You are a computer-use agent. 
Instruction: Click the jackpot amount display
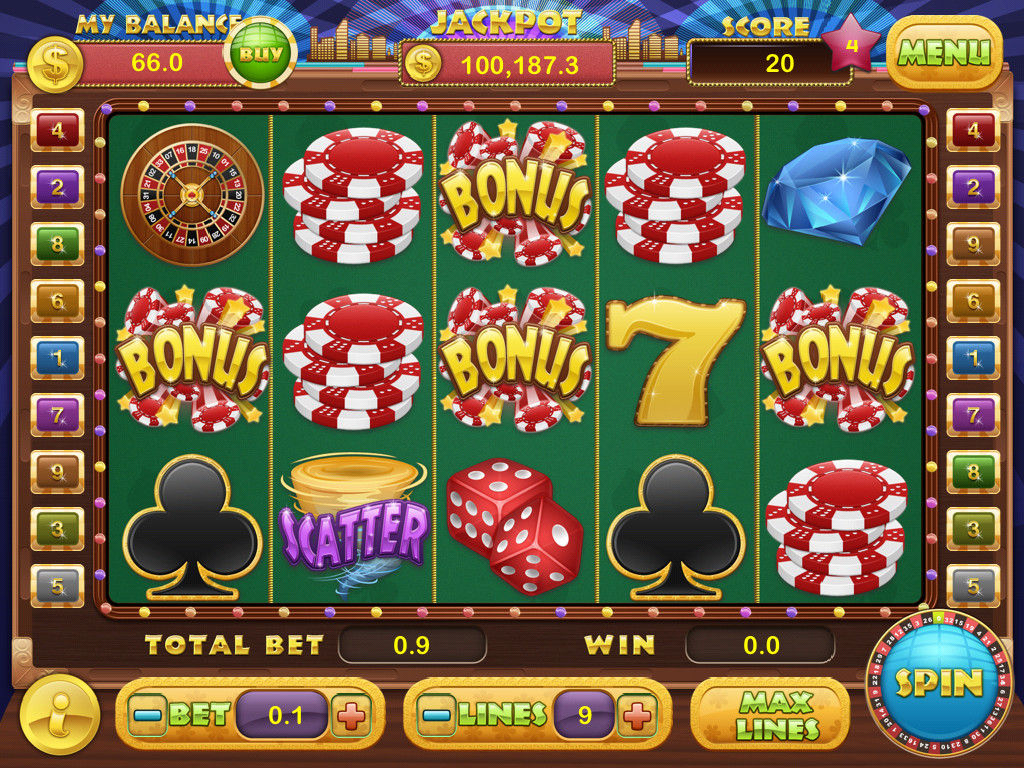(x=507, y=64)
